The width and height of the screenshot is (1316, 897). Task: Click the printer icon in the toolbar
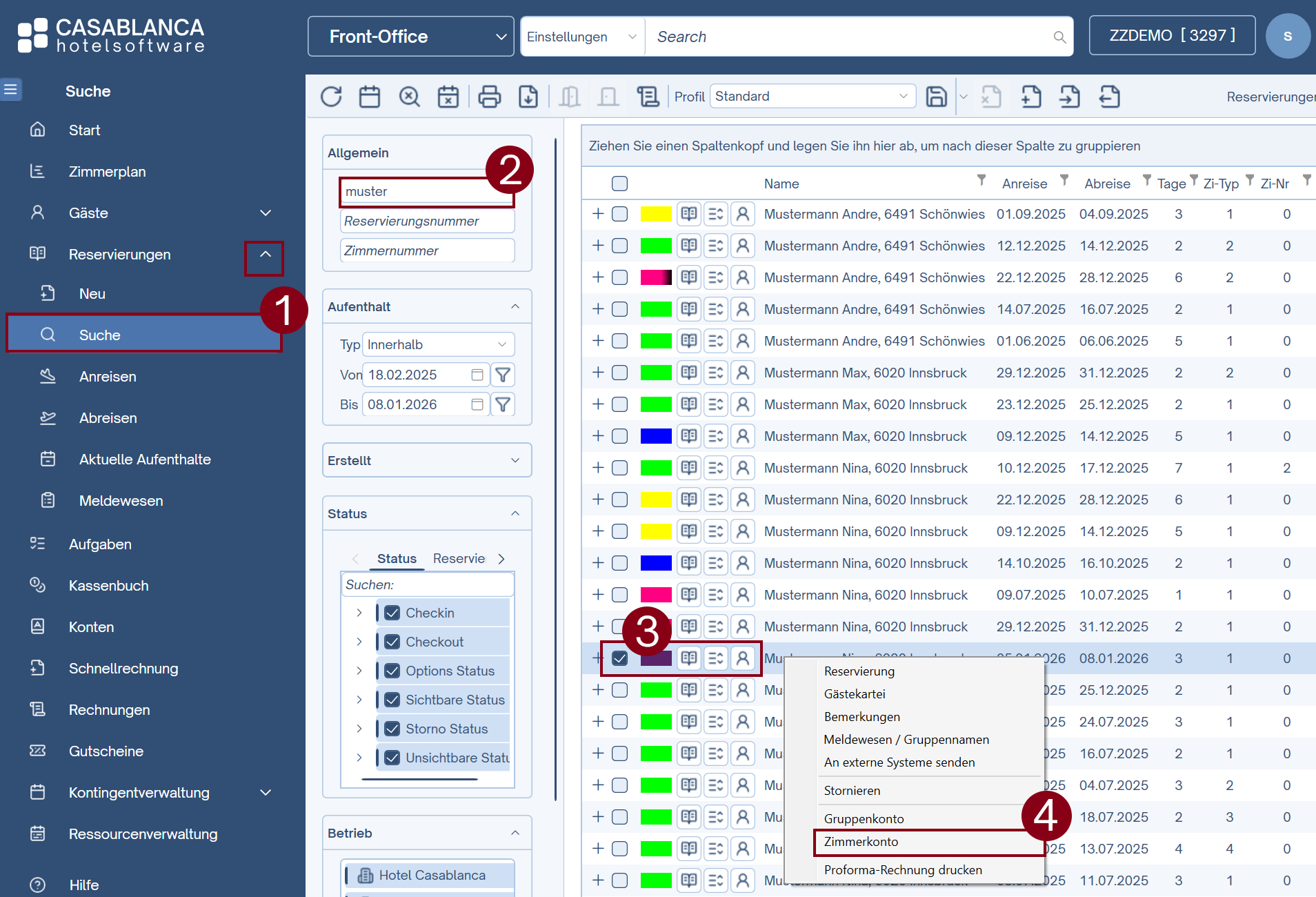pos(489,97)
